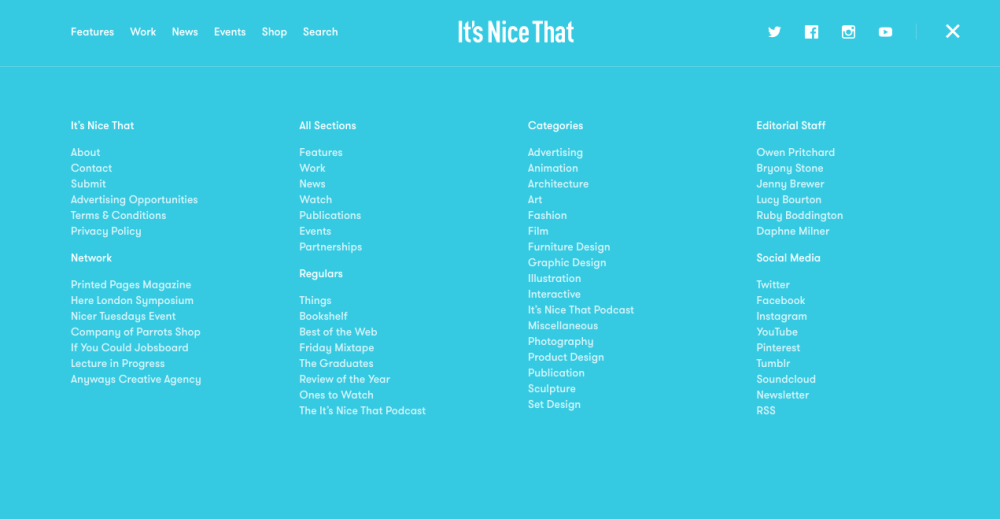Open the Twitter icon in header
The width and height of the screenshot is (1000, 519).
coord(774,32)
